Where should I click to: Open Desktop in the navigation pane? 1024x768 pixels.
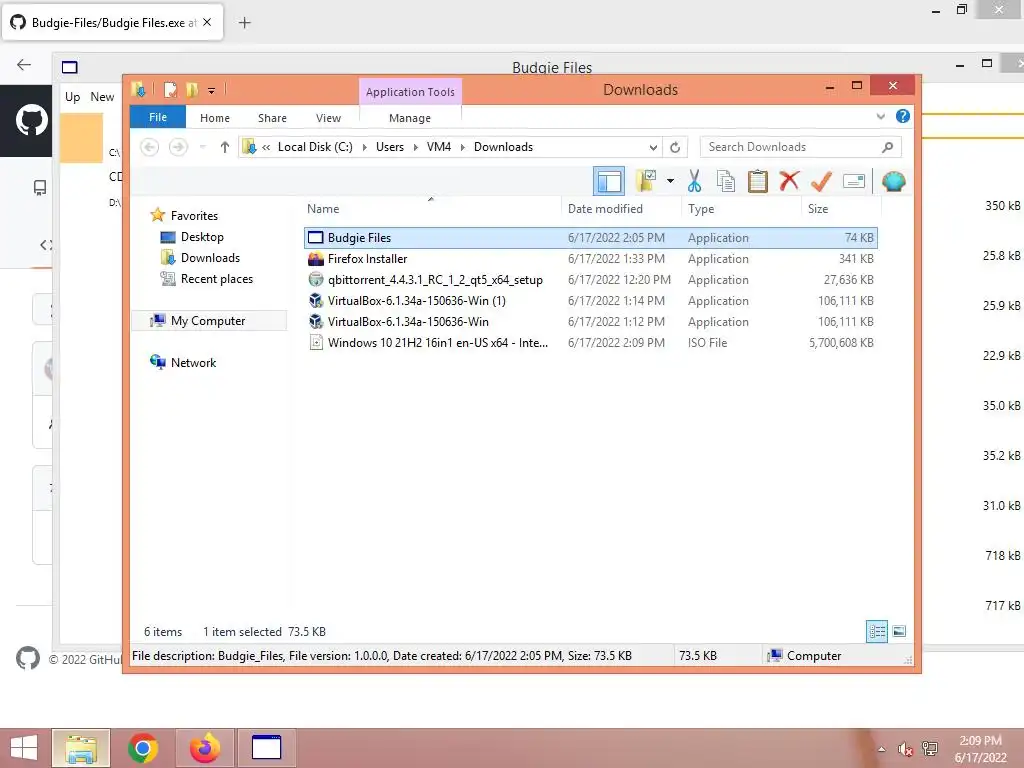[x=202, y=236]
